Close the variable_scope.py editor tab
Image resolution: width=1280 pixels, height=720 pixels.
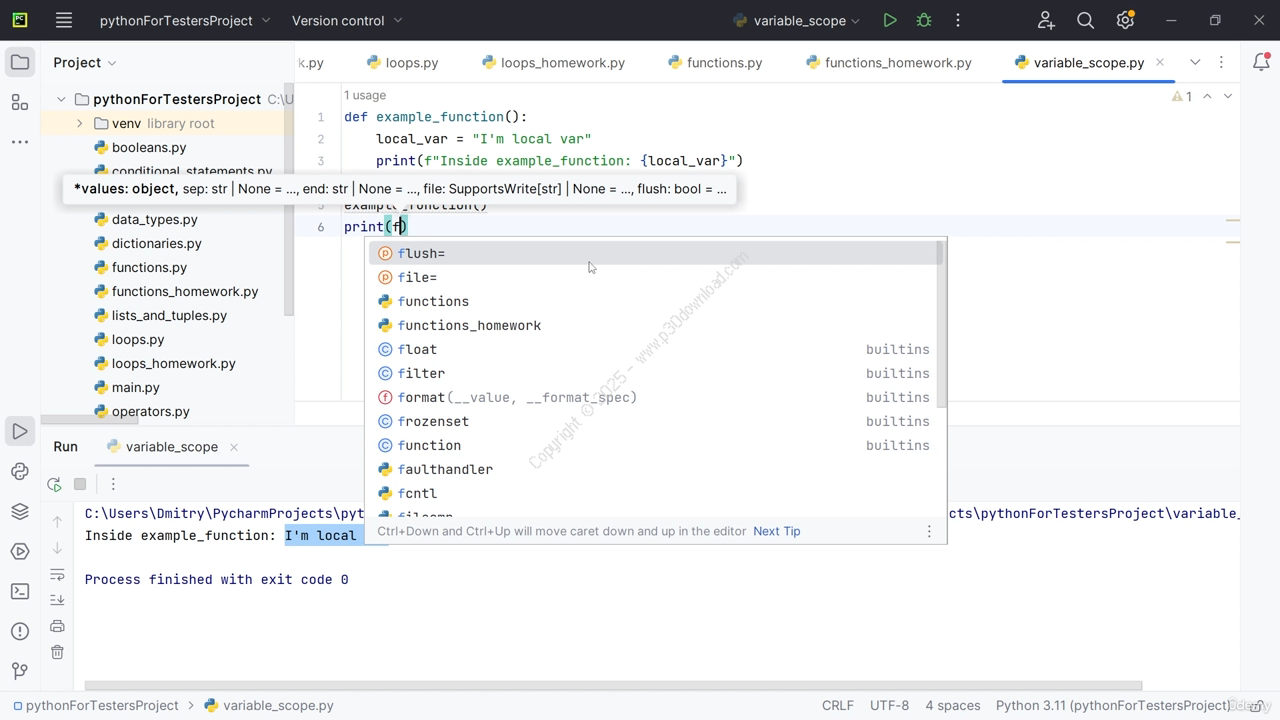[1160, 62]
